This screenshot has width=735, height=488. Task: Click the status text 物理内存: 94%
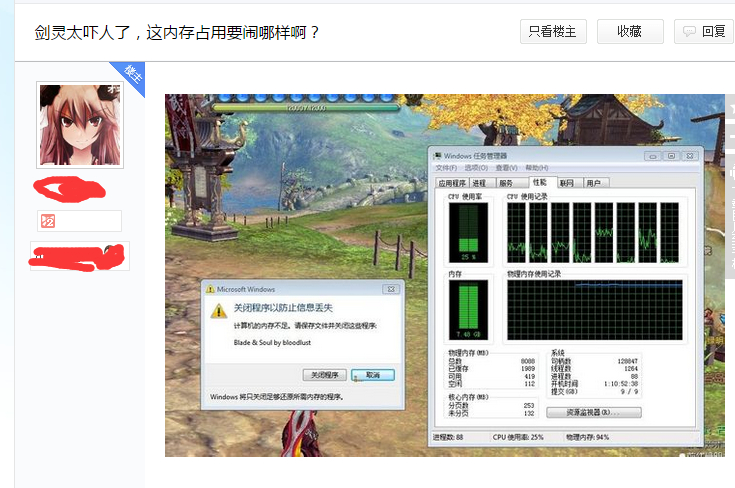pos(587,437)
